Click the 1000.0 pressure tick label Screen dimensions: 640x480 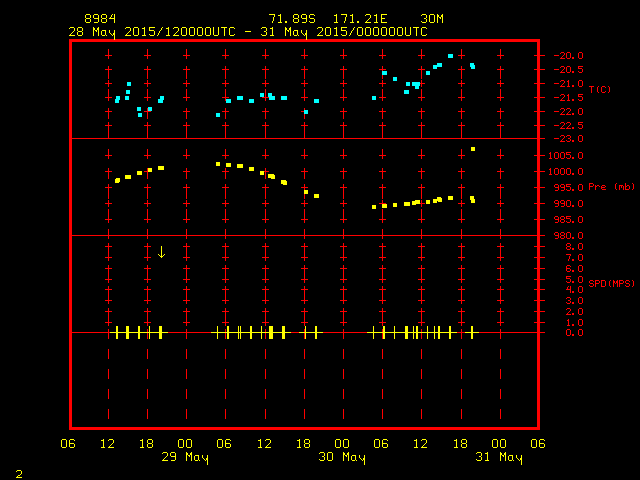(x=566, y=171)
